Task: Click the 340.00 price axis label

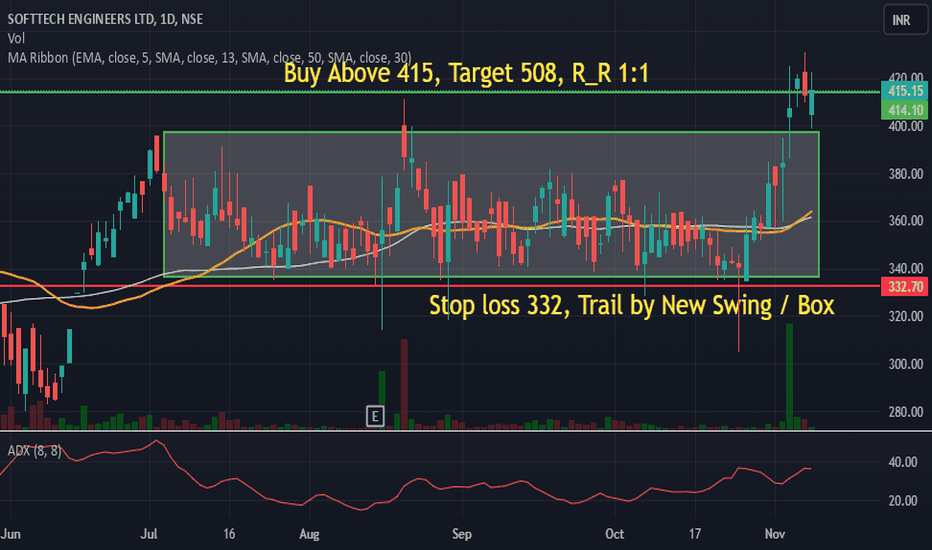Action: point(906,268)
